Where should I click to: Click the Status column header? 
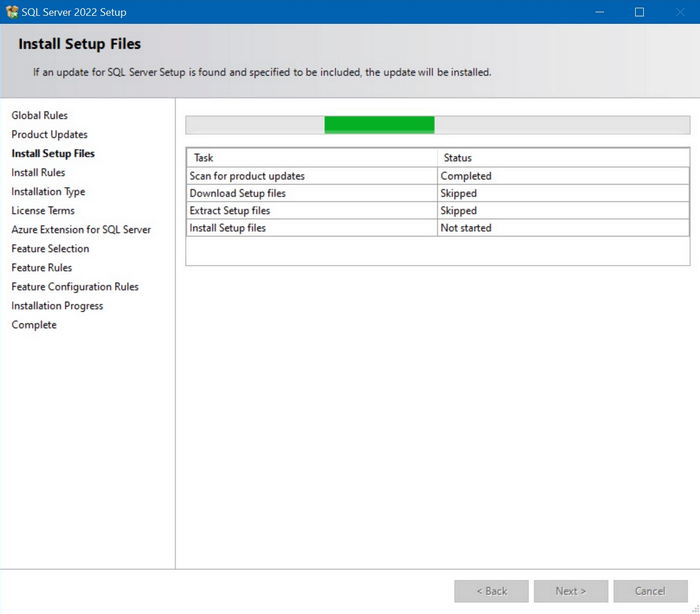[458, 158]
